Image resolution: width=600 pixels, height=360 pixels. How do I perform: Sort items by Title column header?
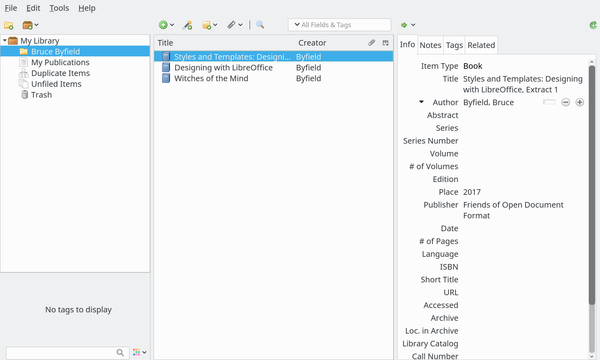(165, 43)
